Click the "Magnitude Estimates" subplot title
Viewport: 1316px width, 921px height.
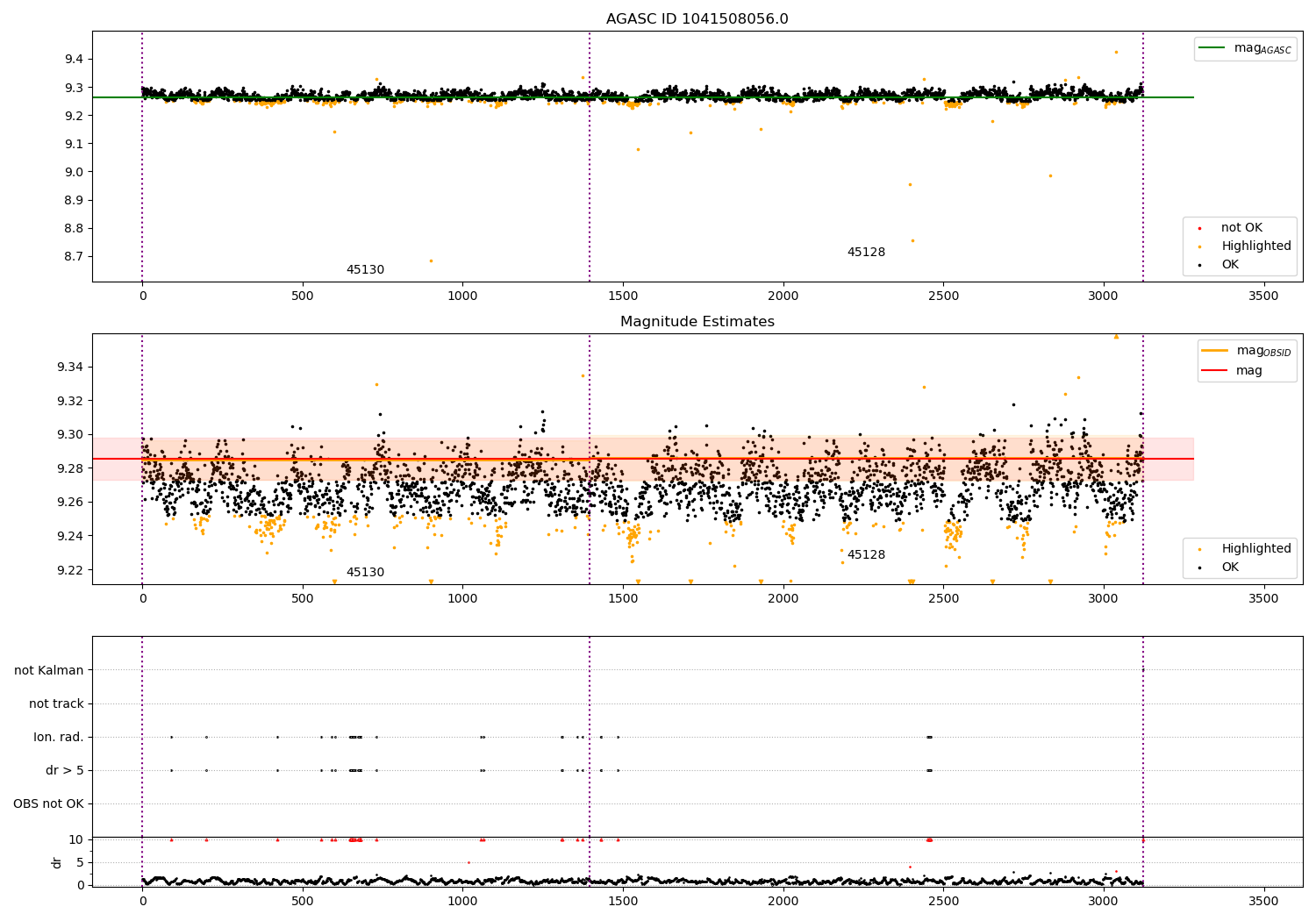click(x=697, y=322)
